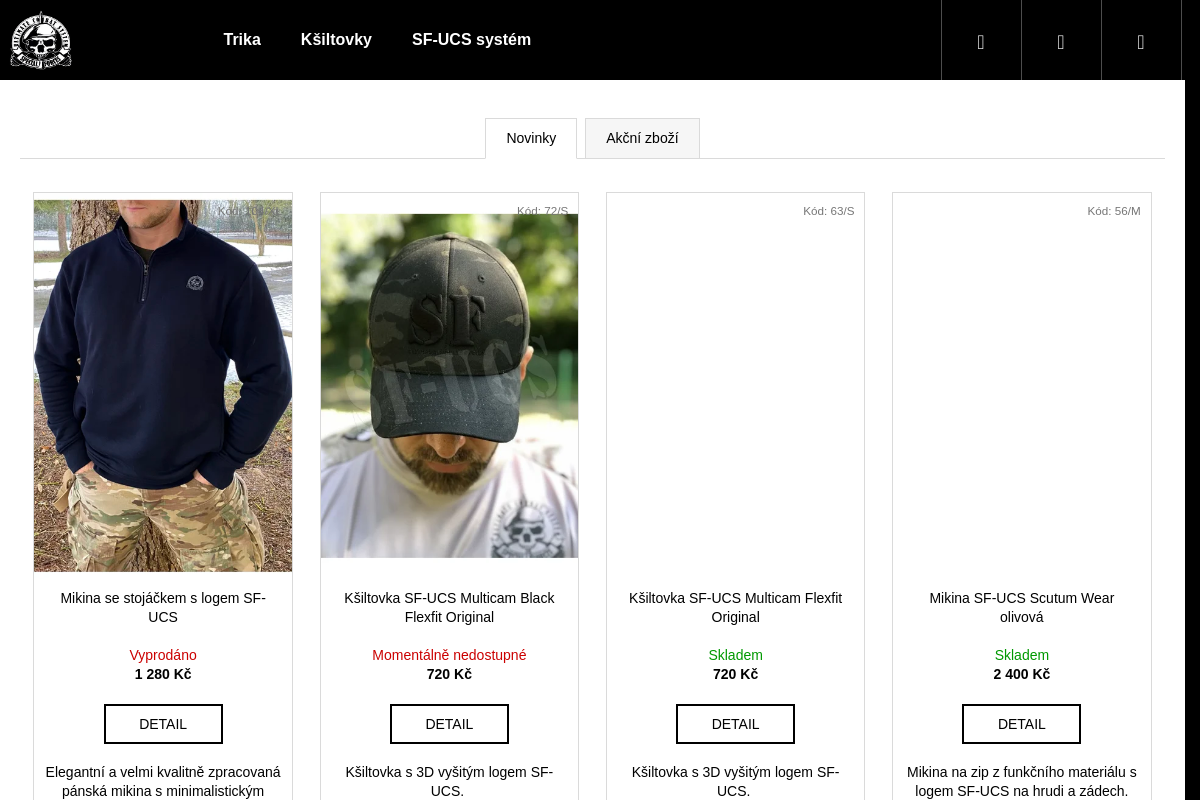Click description starting Elegantní a velmi kvalitně
Image resolution: width=1200 pixels, height=800 pixels.
[x=163, y=781]
